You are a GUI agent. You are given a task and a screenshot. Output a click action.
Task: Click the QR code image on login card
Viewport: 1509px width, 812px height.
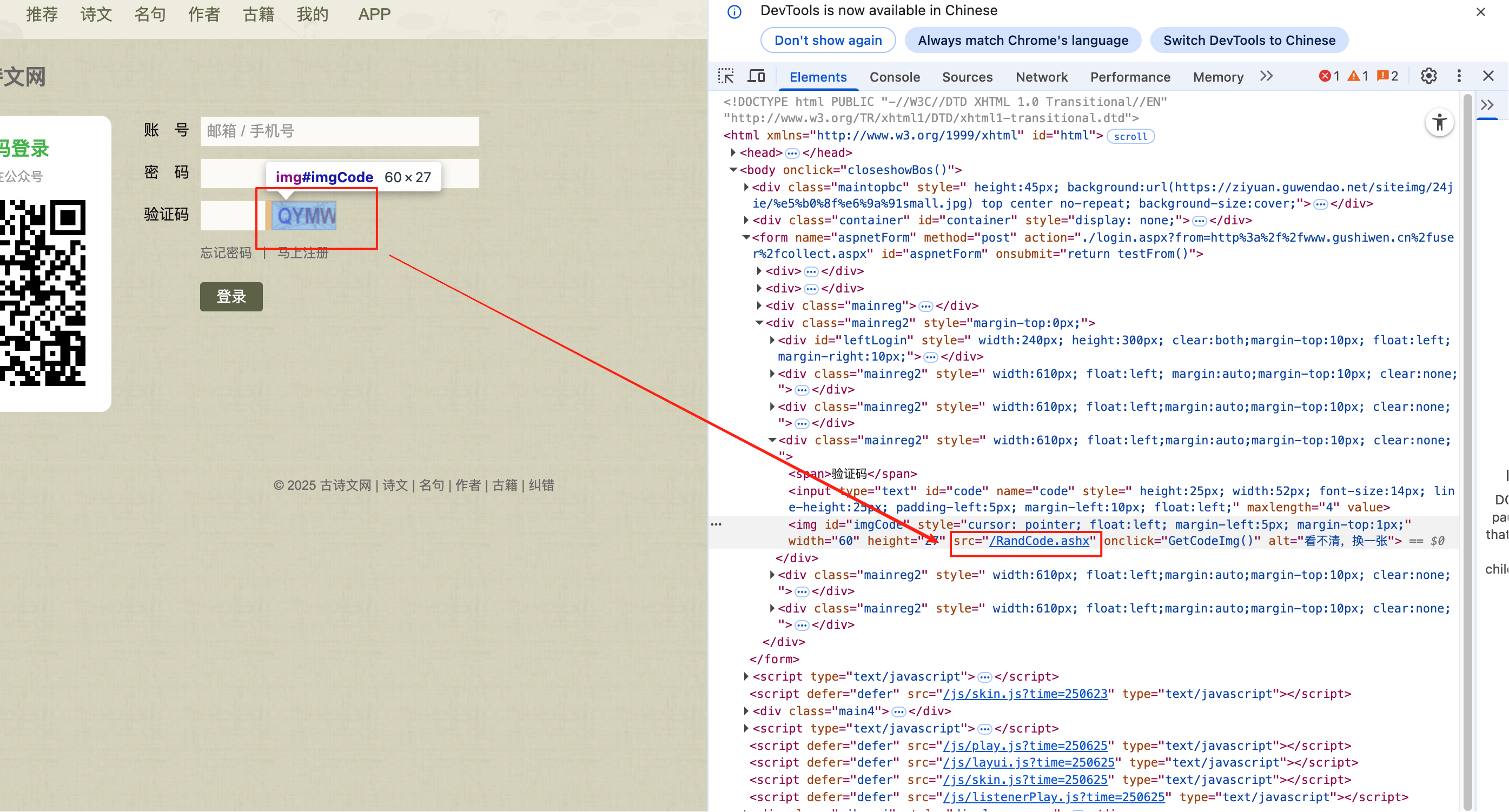(x=43, y=292)
